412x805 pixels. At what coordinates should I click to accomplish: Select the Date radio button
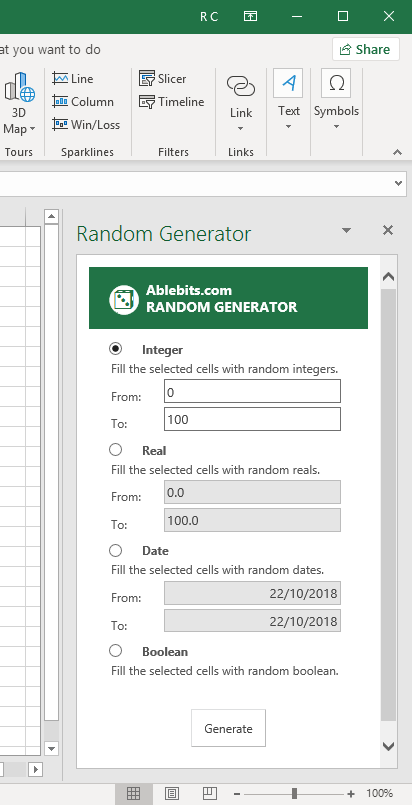[115, 550]
